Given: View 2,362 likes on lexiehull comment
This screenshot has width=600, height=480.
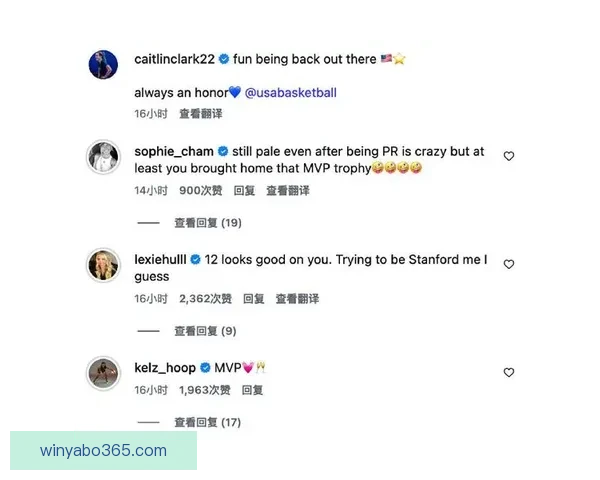Looking at the screenshot, I should [205, 299].
